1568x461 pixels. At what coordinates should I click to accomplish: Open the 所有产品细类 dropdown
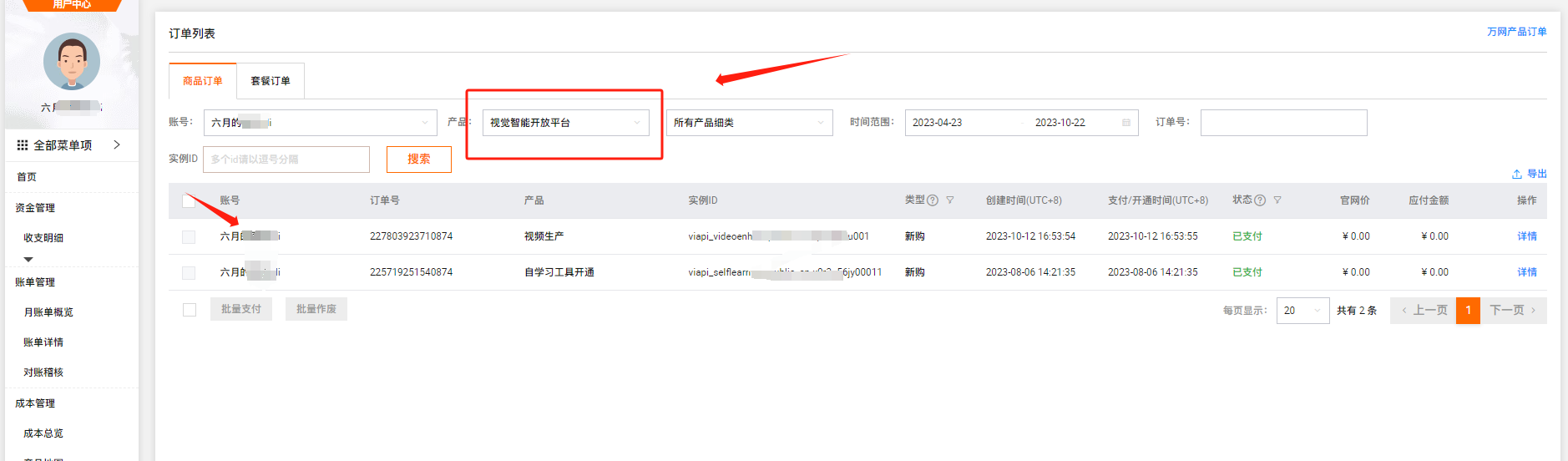[750, 123]
